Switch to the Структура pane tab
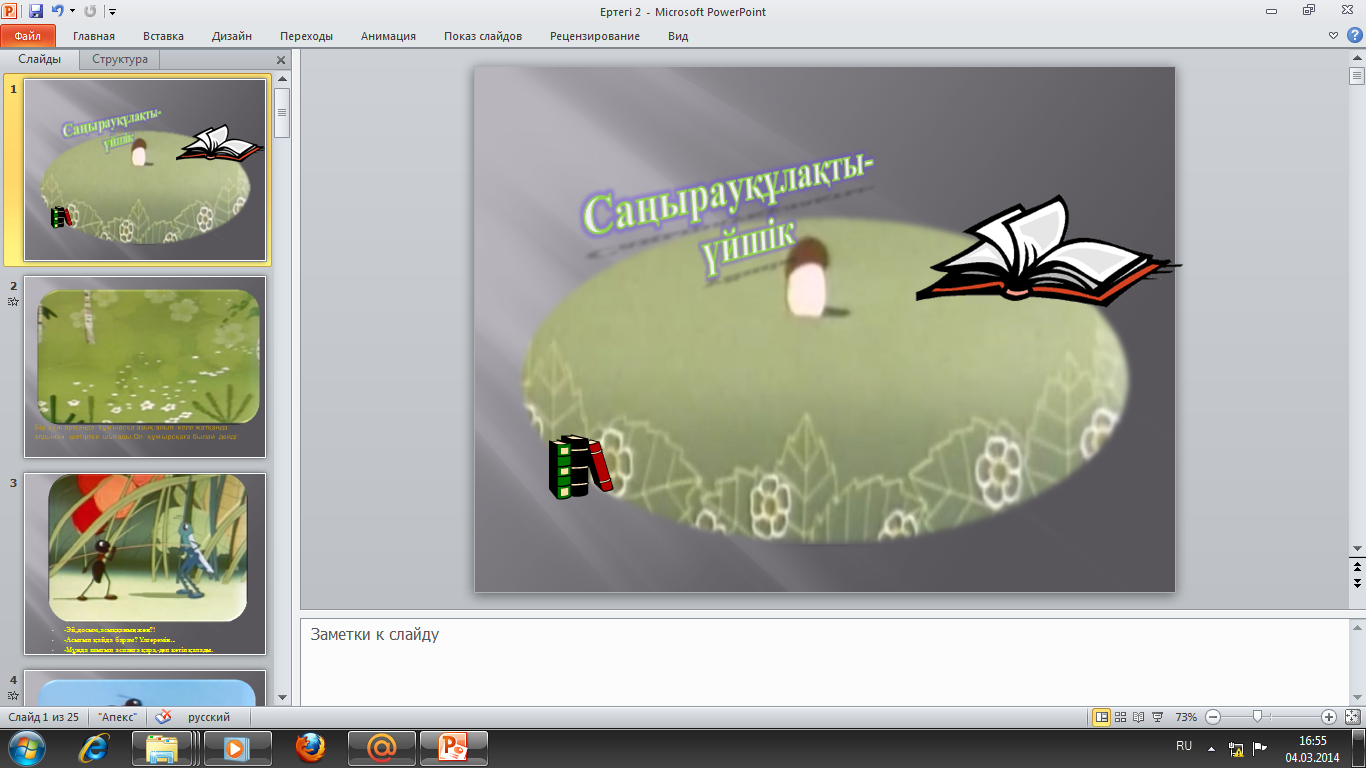Viewport: 1366px width, 768px height. (120, 59)
